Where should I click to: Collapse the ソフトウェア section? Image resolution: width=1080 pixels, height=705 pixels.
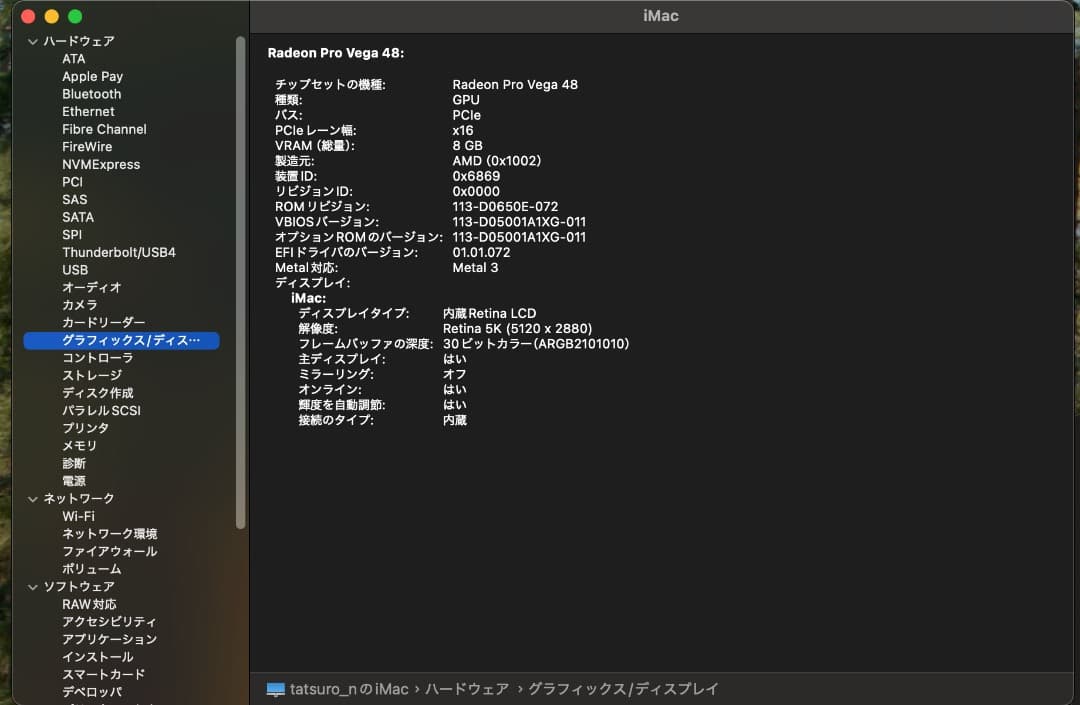click(33, 586)
